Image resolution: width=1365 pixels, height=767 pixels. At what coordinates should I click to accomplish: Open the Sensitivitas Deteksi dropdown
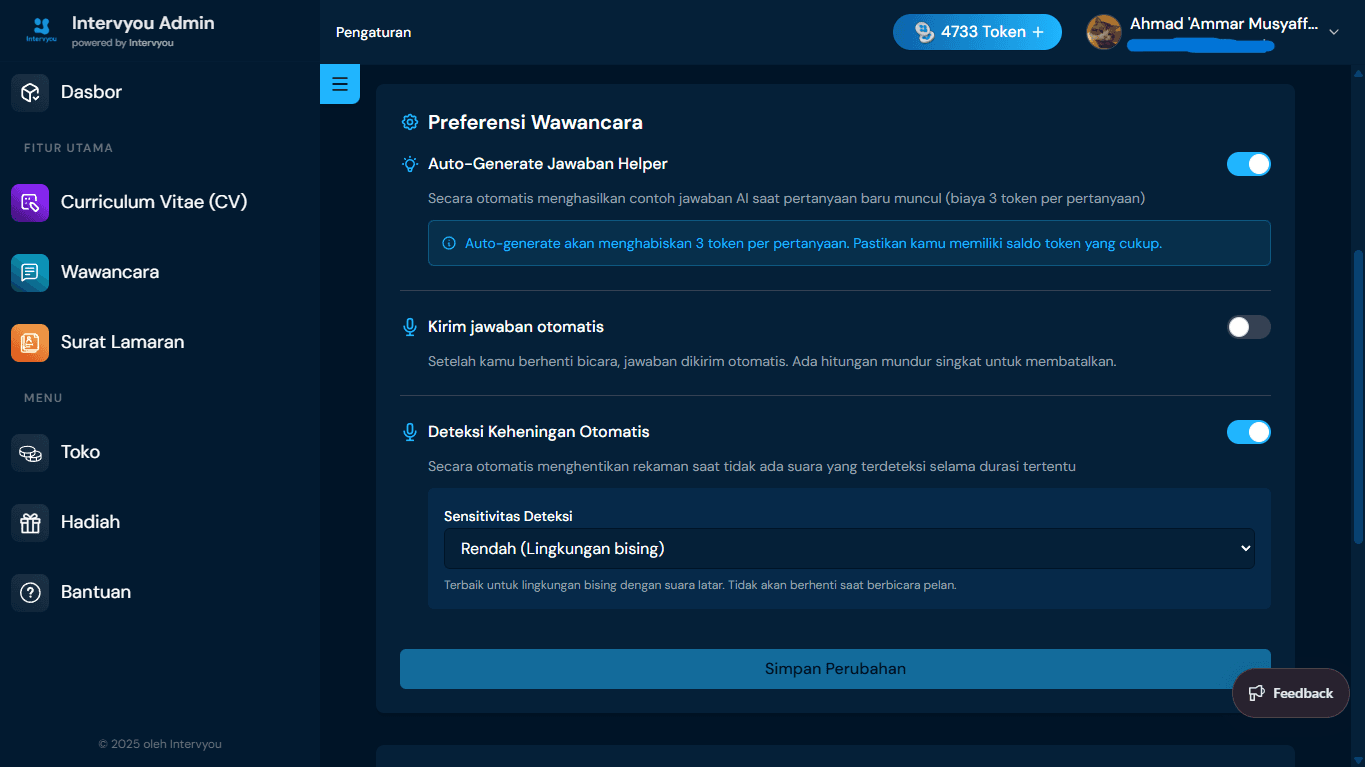tap(849, 548)
